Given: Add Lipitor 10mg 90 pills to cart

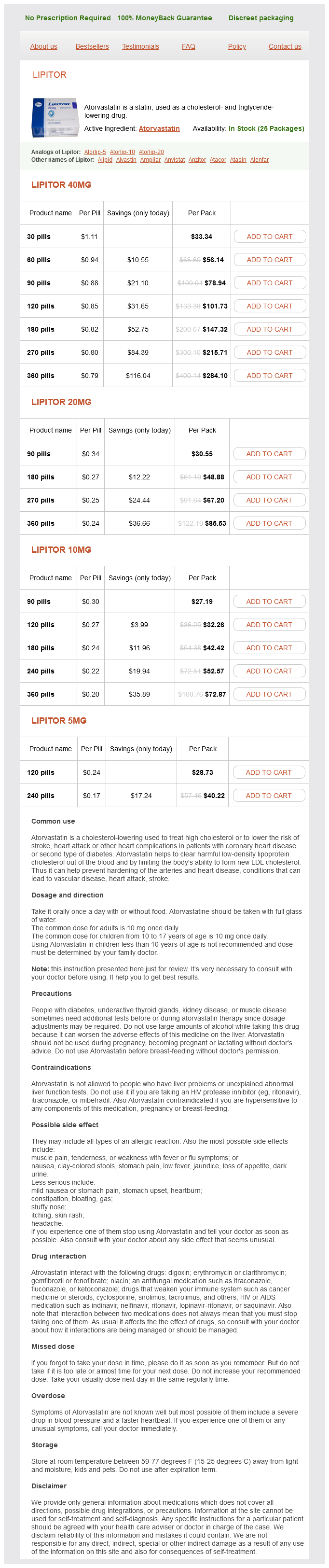Looking at the screenshot, I should (269, 602).
